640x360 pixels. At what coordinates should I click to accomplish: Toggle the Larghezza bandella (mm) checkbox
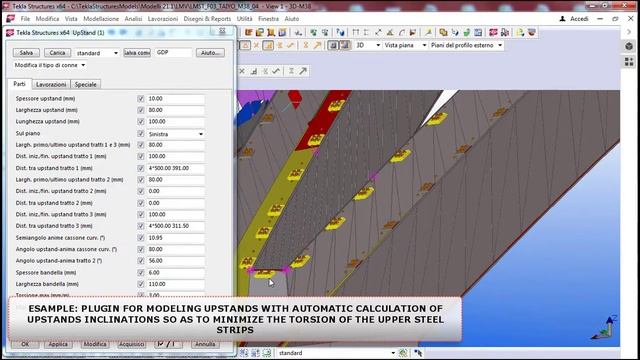pyautogui.click(x=141, y=284)
